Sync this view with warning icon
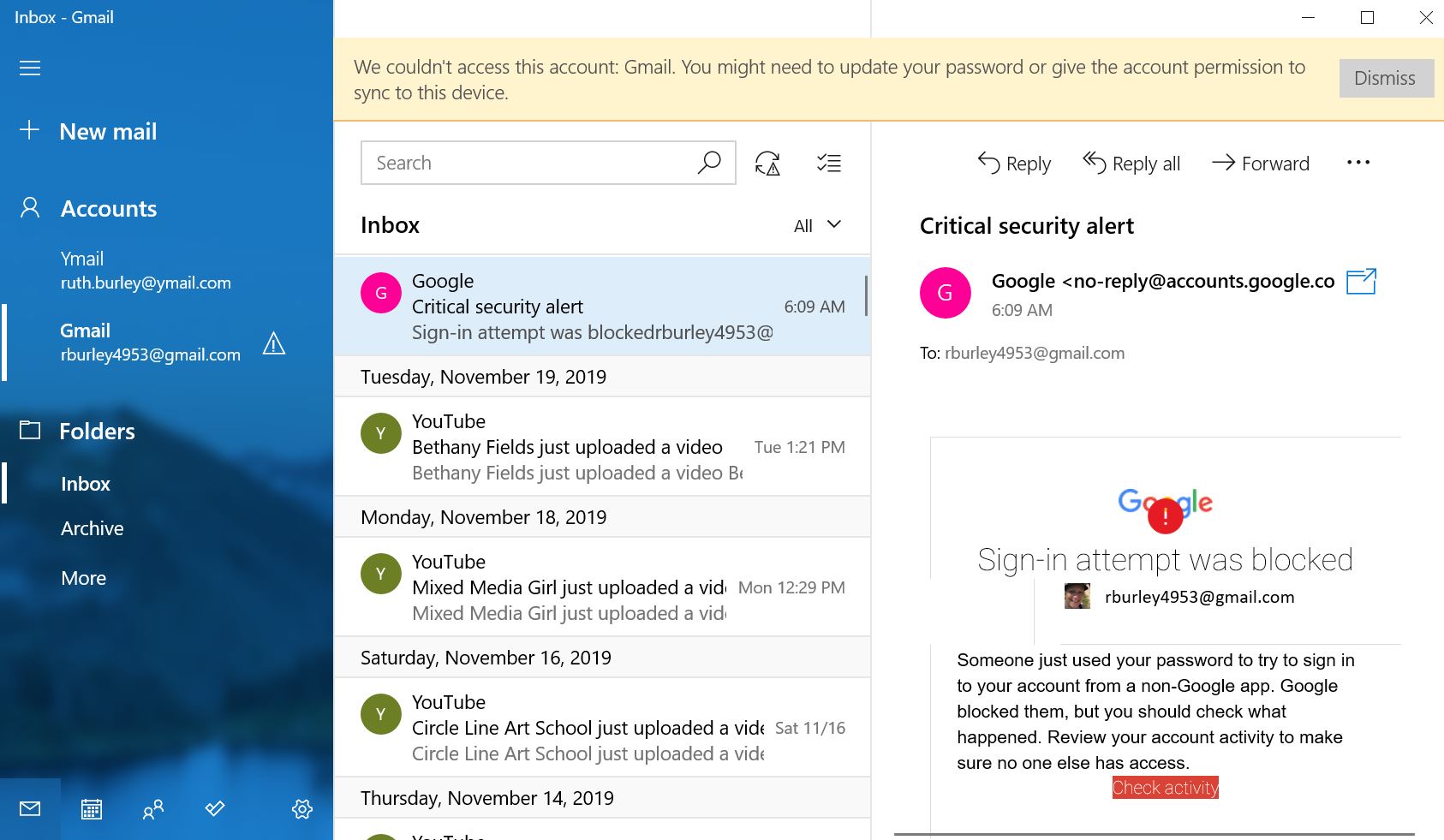The image size is (1444, 840). coord(768,163)
